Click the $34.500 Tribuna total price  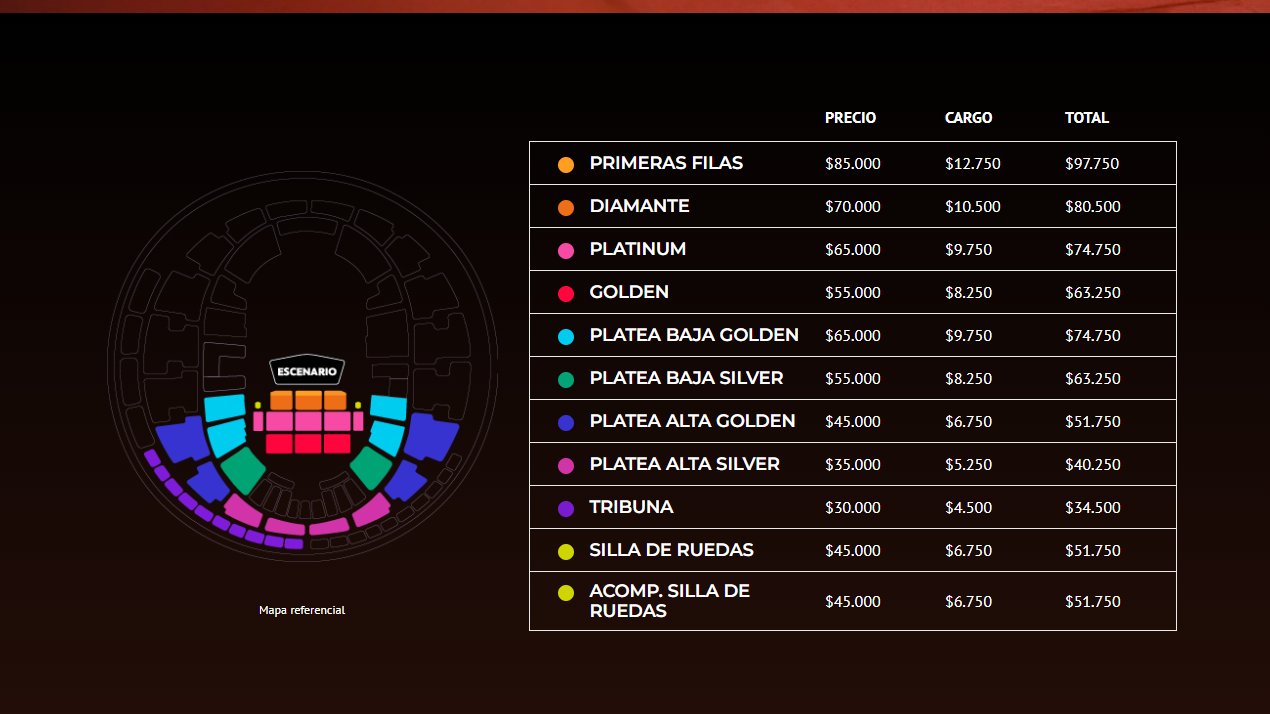point(1092,508)
